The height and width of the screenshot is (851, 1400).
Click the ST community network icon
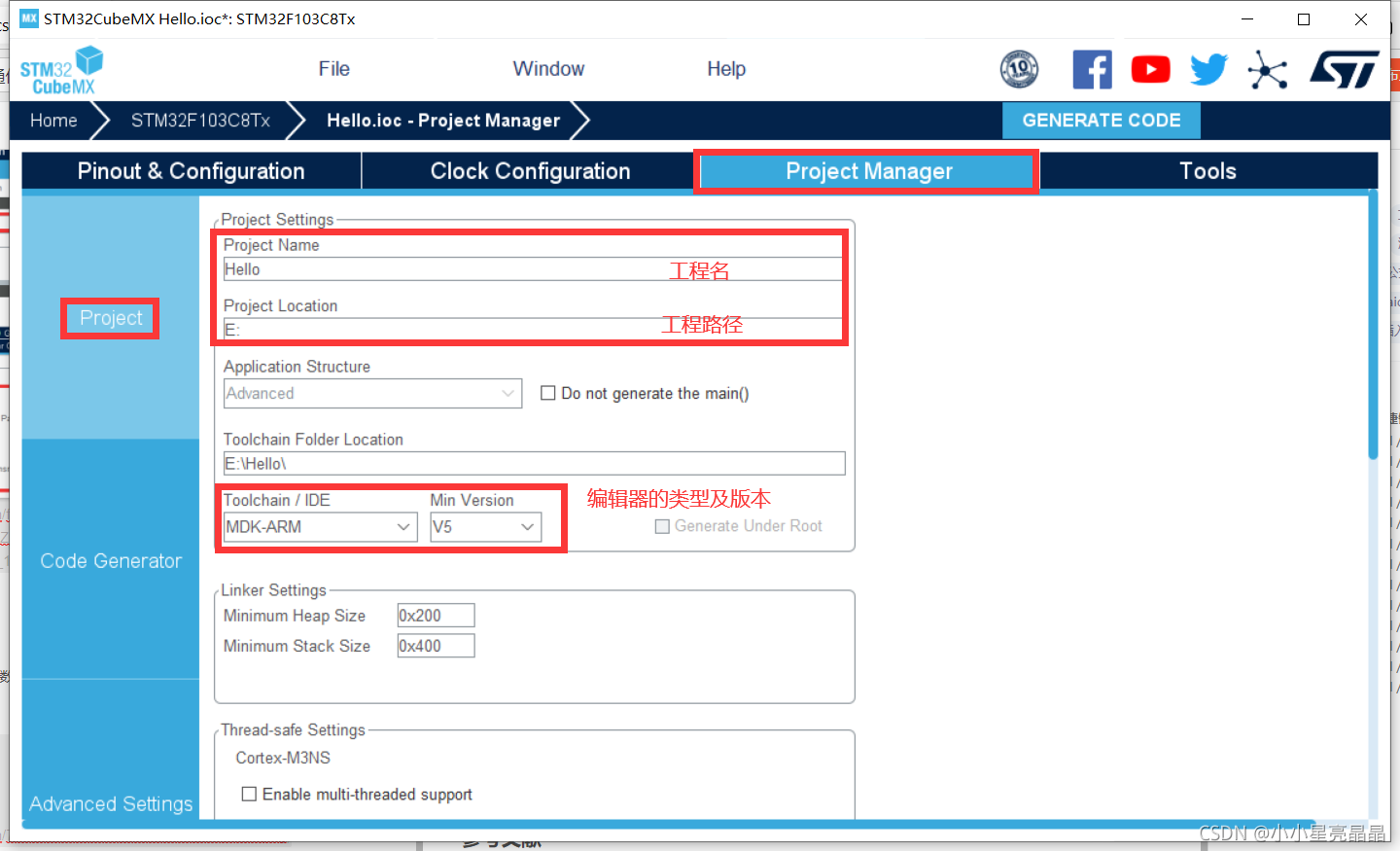point(1268,70)
